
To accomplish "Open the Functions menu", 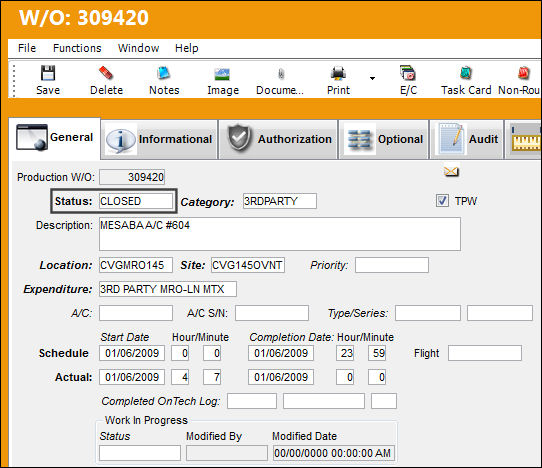I will pyautogui.click(x=77, y=48).
